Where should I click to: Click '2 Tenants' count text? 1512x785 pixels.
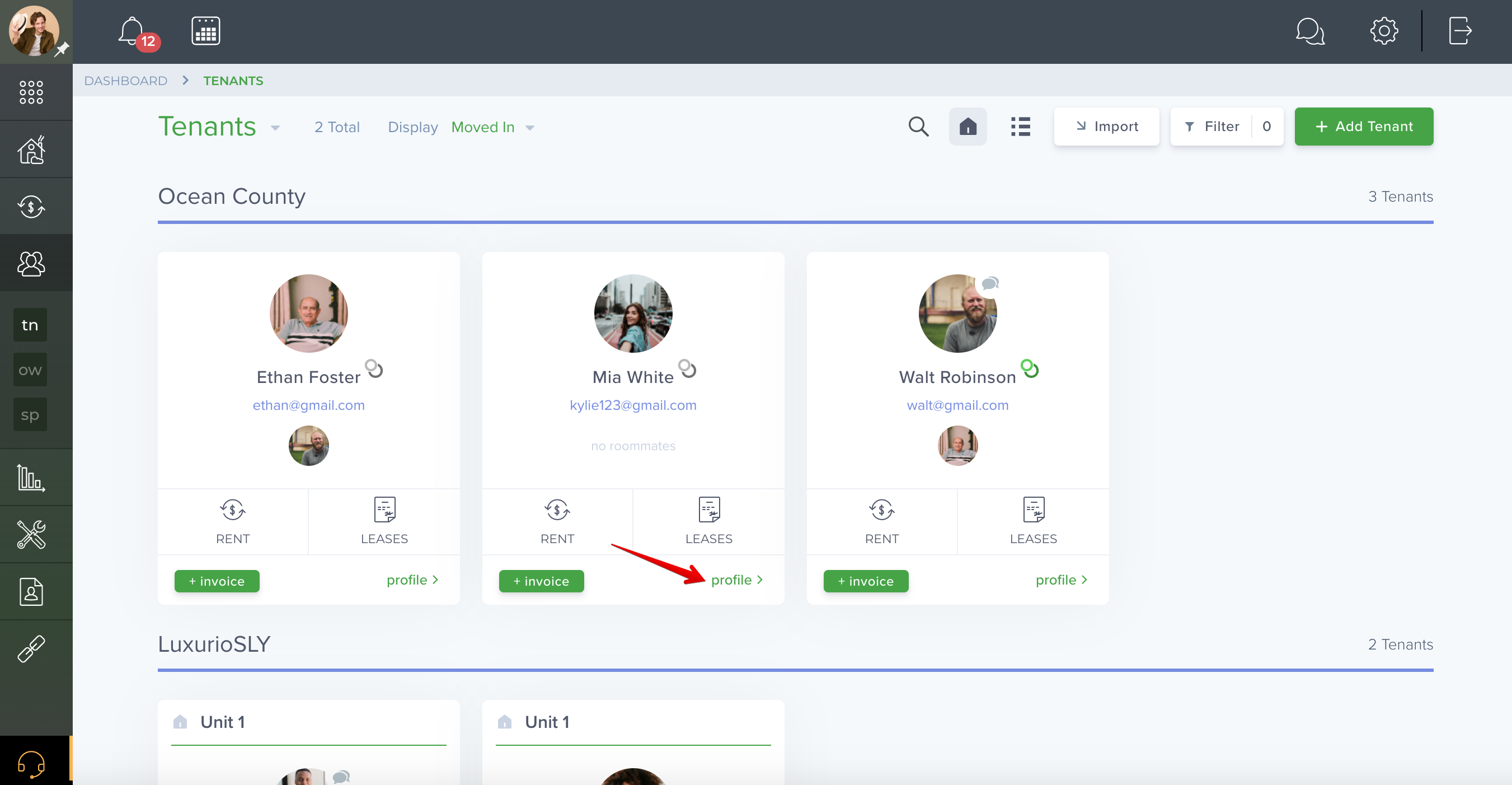(x=1401, y=644)
